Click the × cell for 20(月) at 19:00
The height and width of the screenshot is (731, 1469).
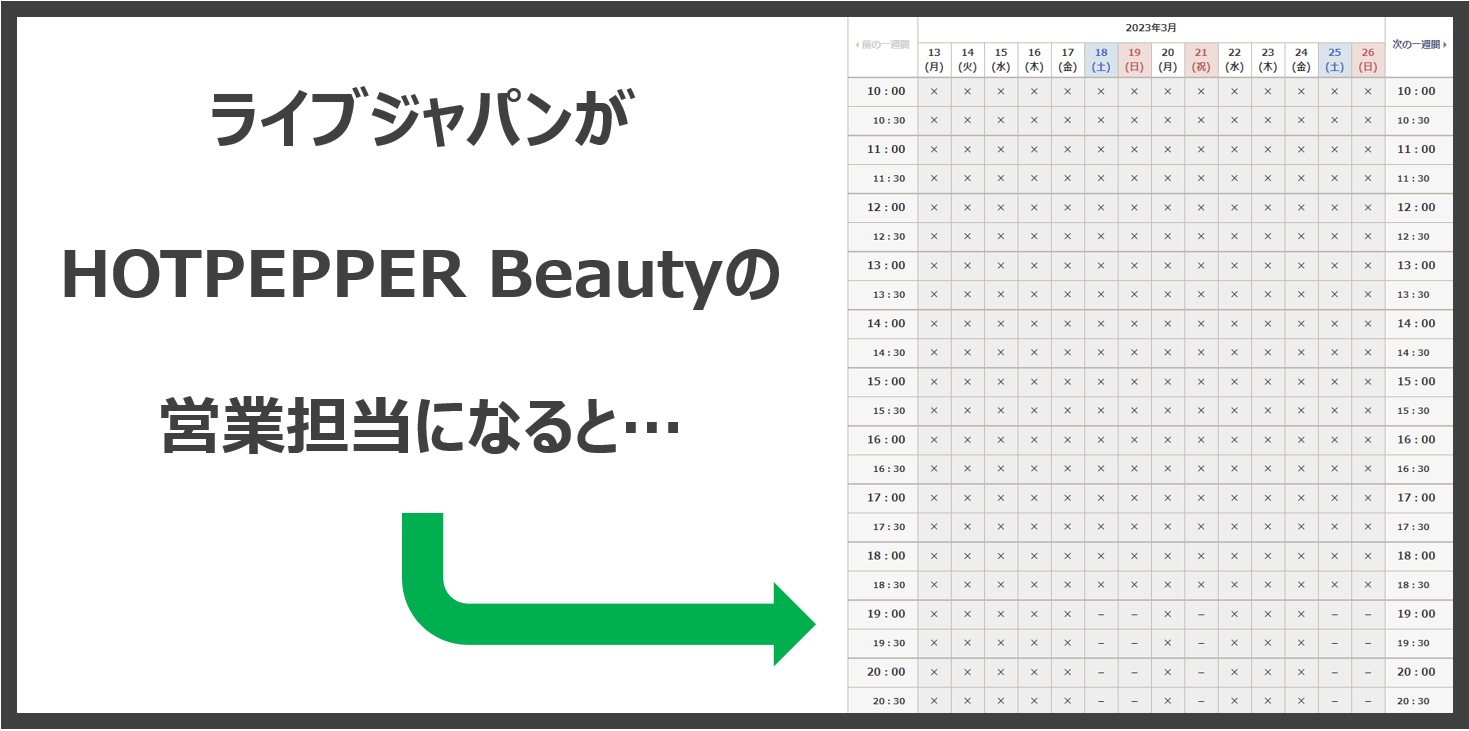(x=1167, y=614)
